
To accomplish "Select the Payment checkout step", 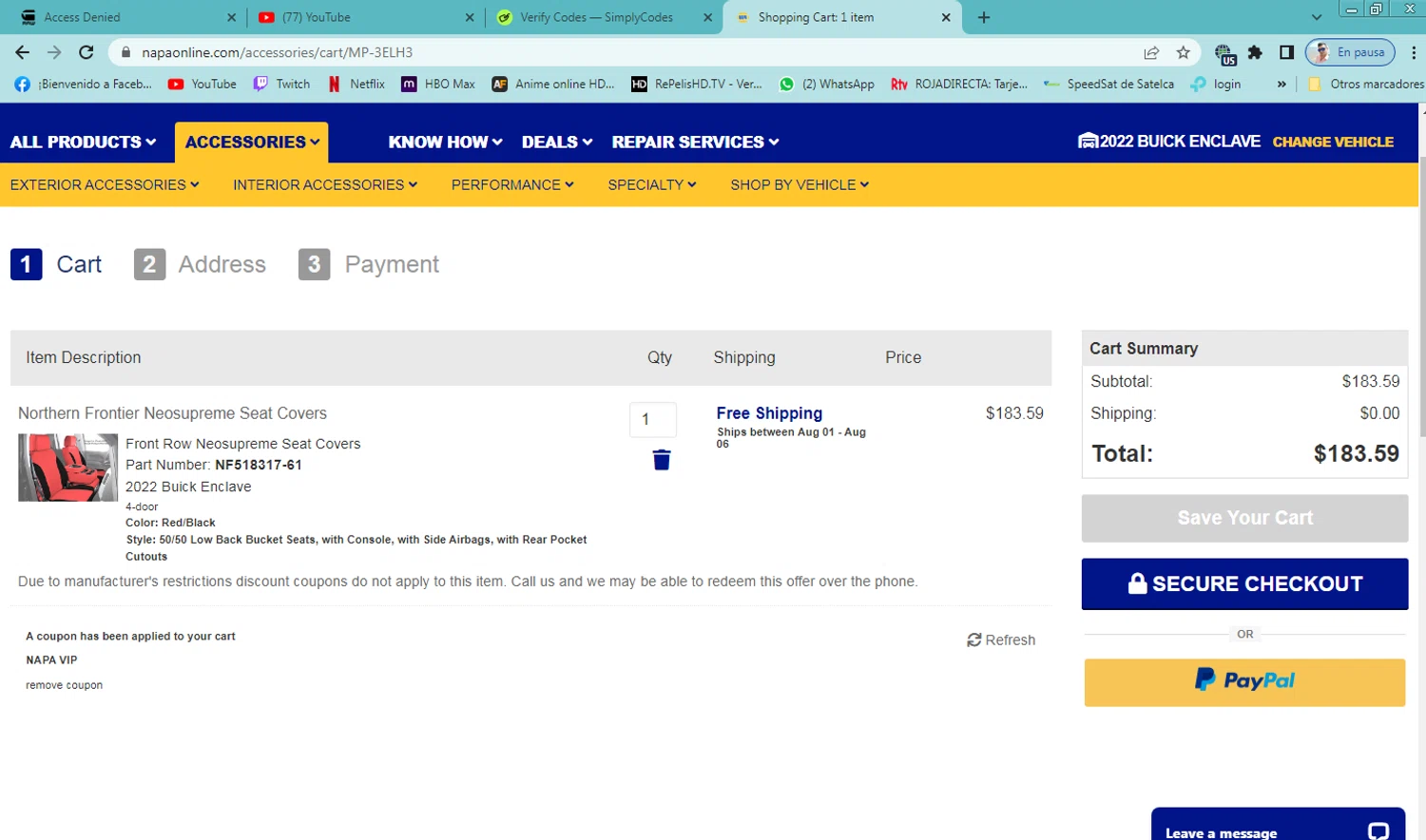I will click(x=369, y=264).
